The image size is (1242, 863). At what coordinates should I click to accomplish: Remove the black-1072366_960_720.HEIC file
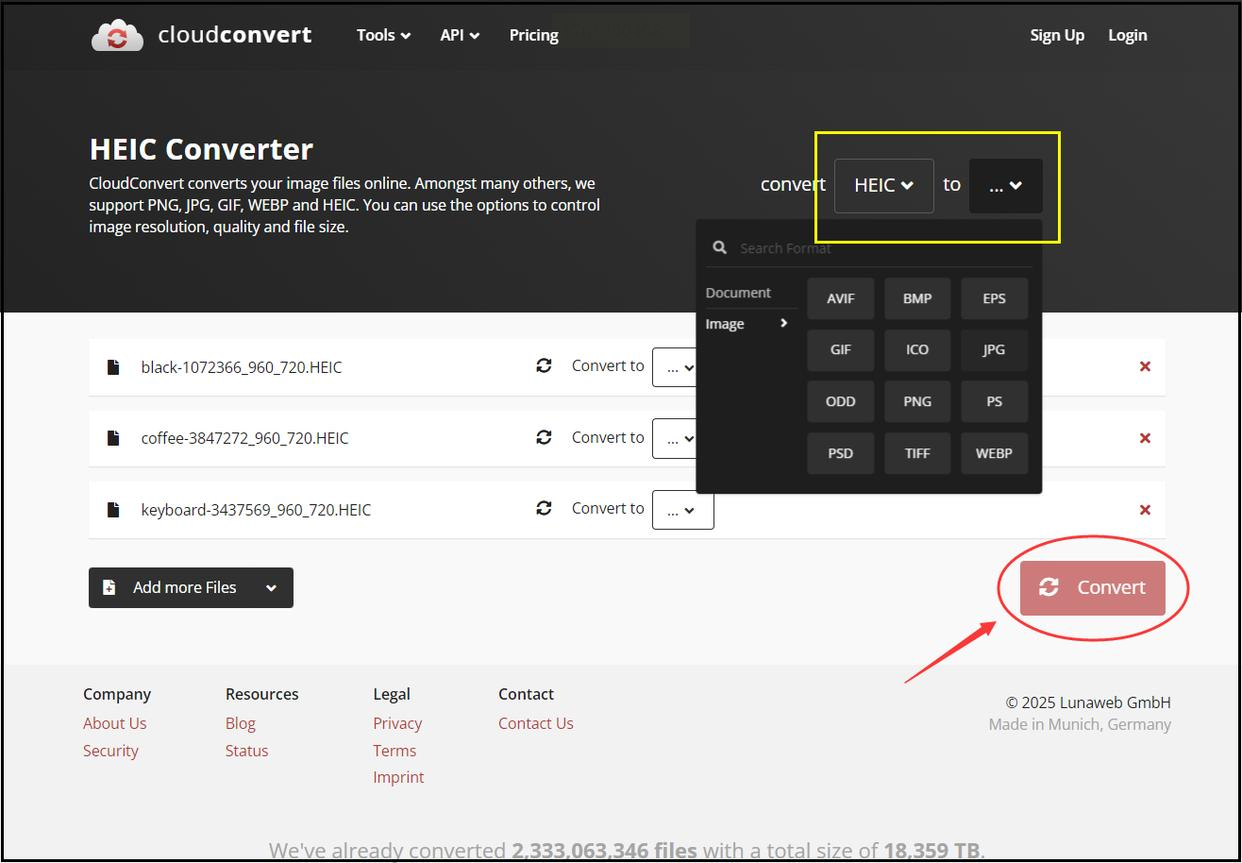click(1145, 367)
